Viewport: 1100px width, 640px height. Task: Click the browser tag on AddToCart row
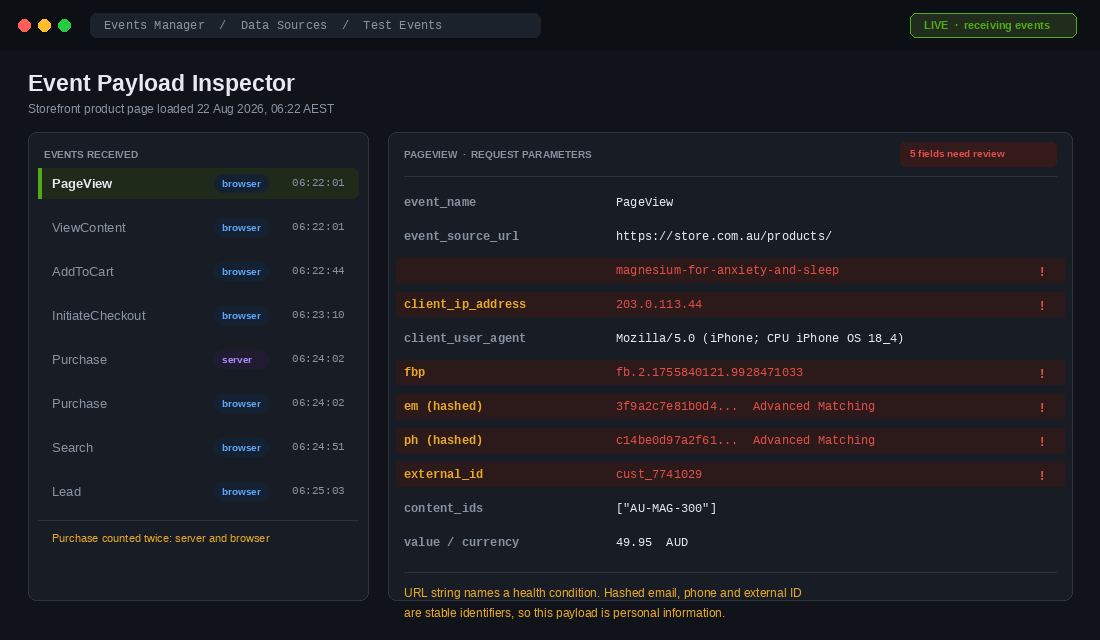pyautogui.click(x=241, y=272)
